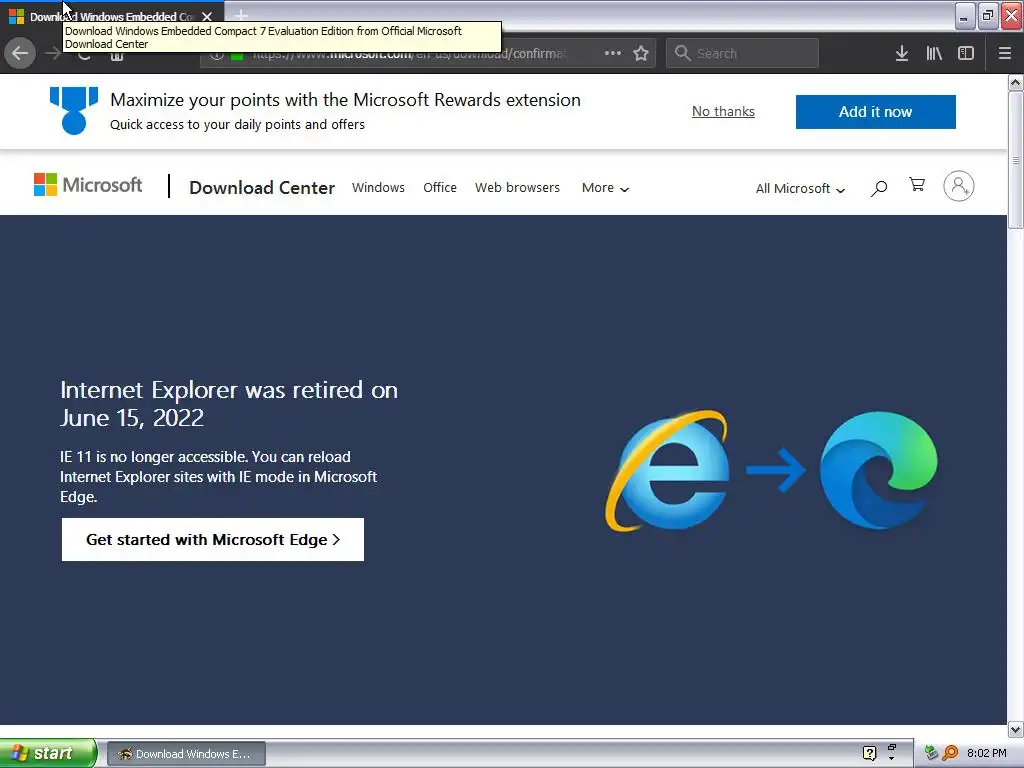Open the Web browsers menu item
Screen dimensions: 1024x768
point(517,187)
